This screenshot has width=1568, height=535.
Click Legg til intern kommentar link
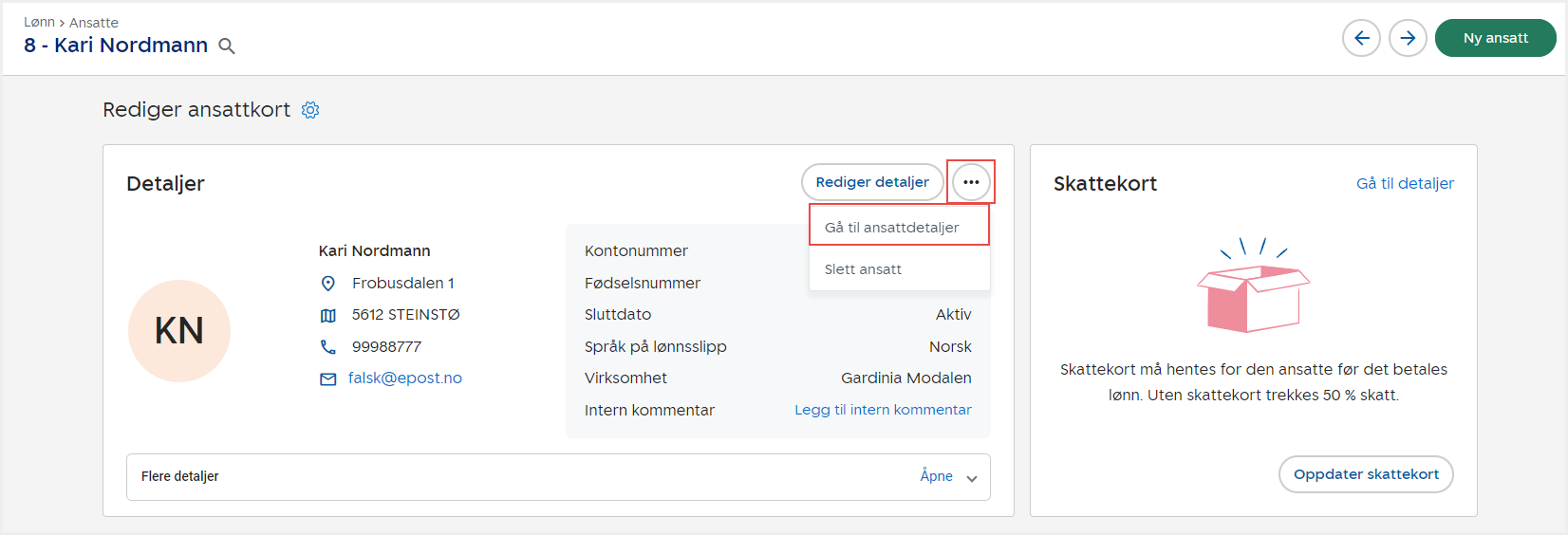click(883, 410)
